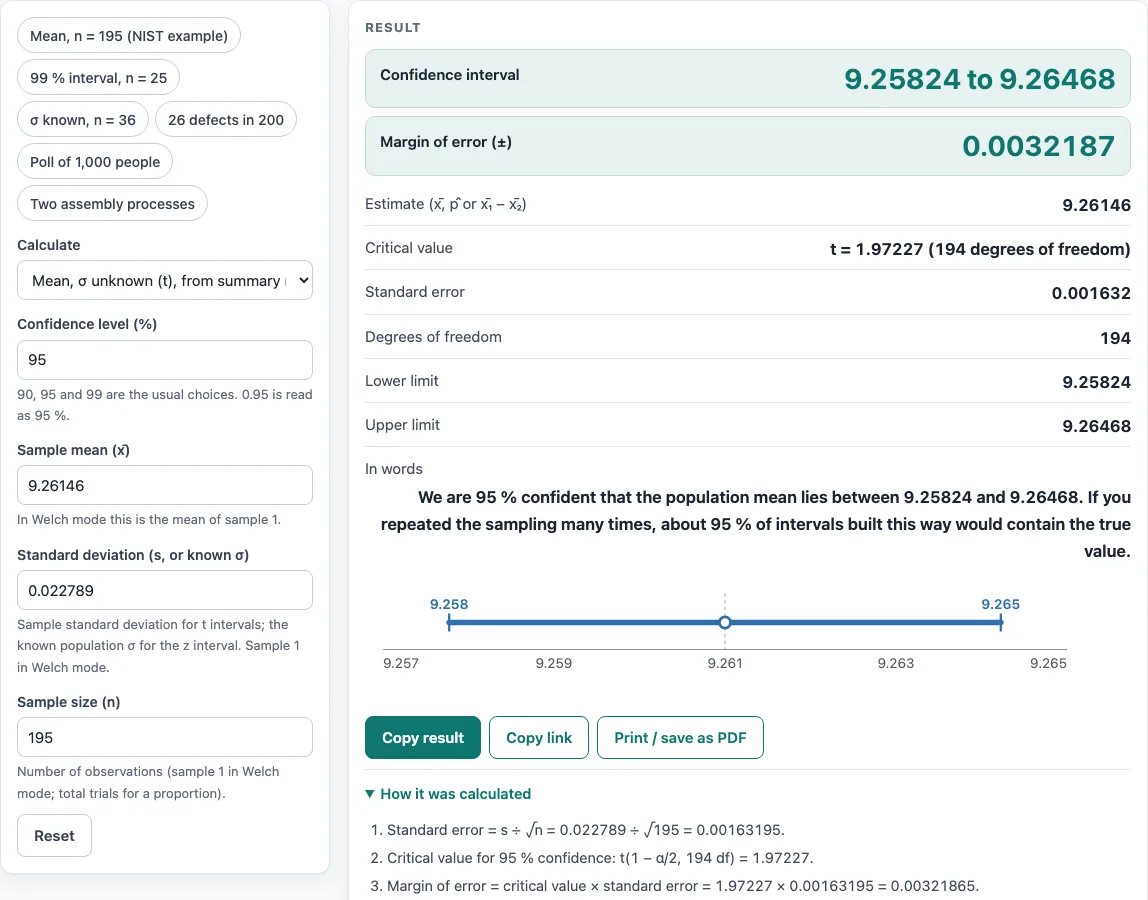Screen dimensions: 1148x900
Task: Print or save result as PDF
Action: tap(680, 737)
